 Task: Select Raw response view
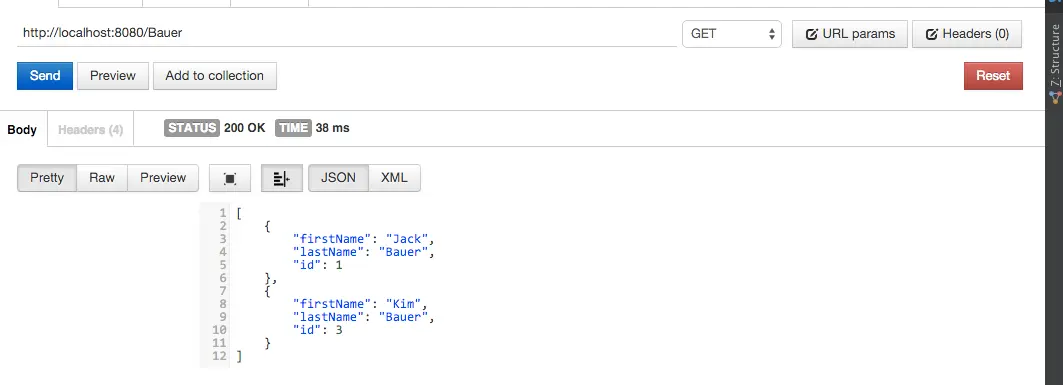tap(102, 178)
